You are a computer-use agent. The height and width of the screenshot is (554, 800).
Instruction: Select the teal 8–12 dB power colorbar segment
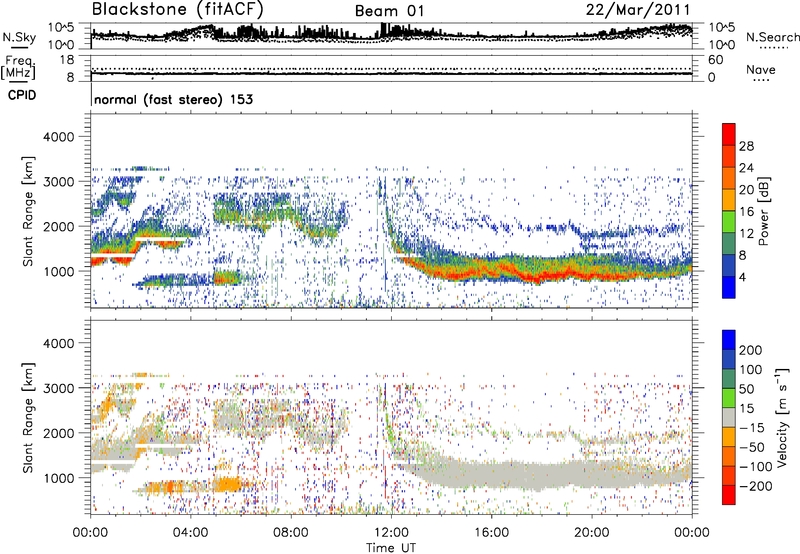729,244
